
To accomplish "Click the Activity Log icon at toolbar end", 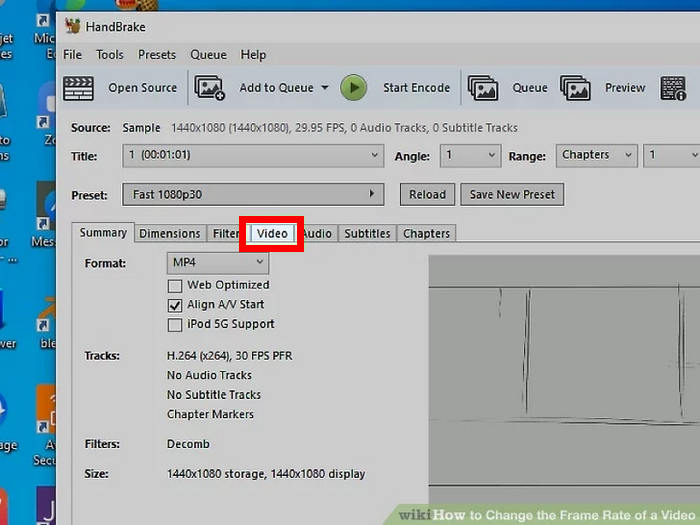I will click(673, 88).
